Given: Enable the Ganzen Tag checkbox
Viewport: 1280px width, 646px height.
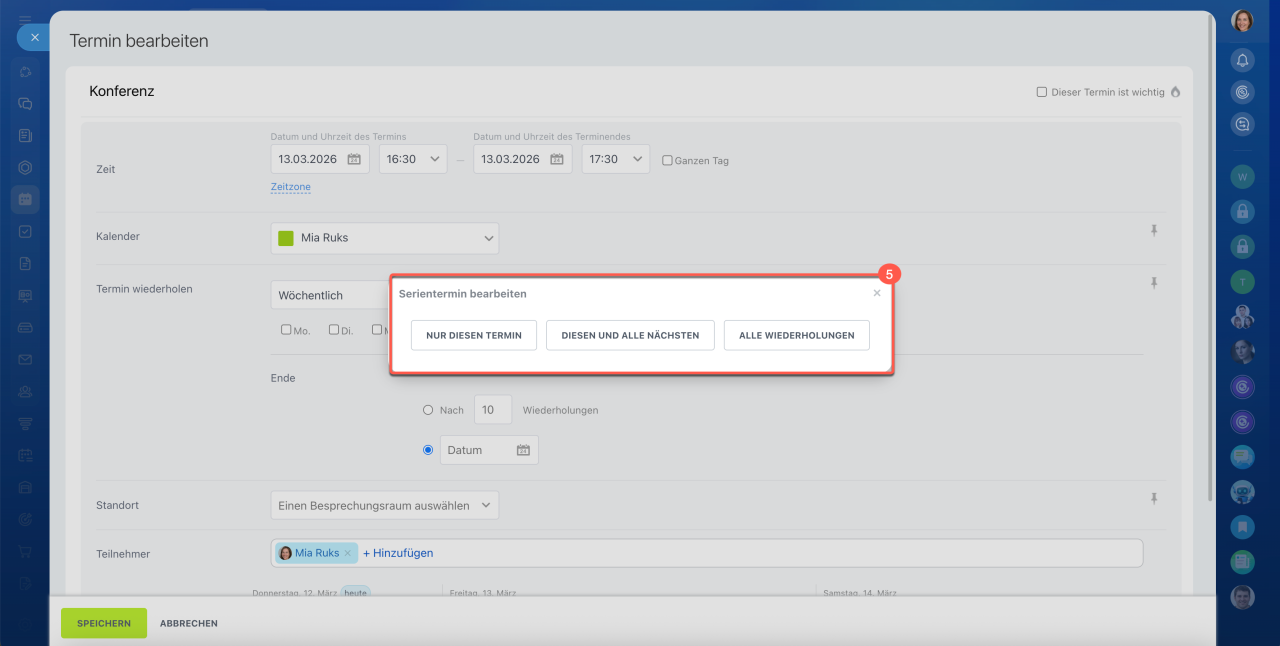Looking at the screenshot, I should click(x=667, y=160).
